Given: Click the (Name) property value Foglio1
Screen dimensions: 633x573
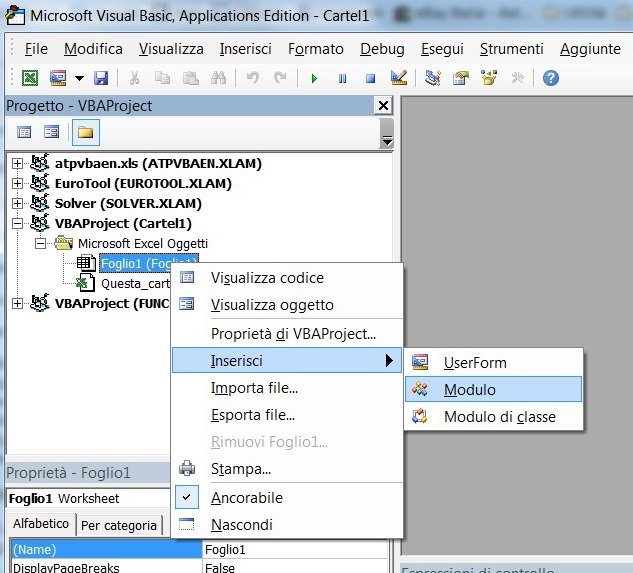Looking at the screenshot, I should coord(295,550).
